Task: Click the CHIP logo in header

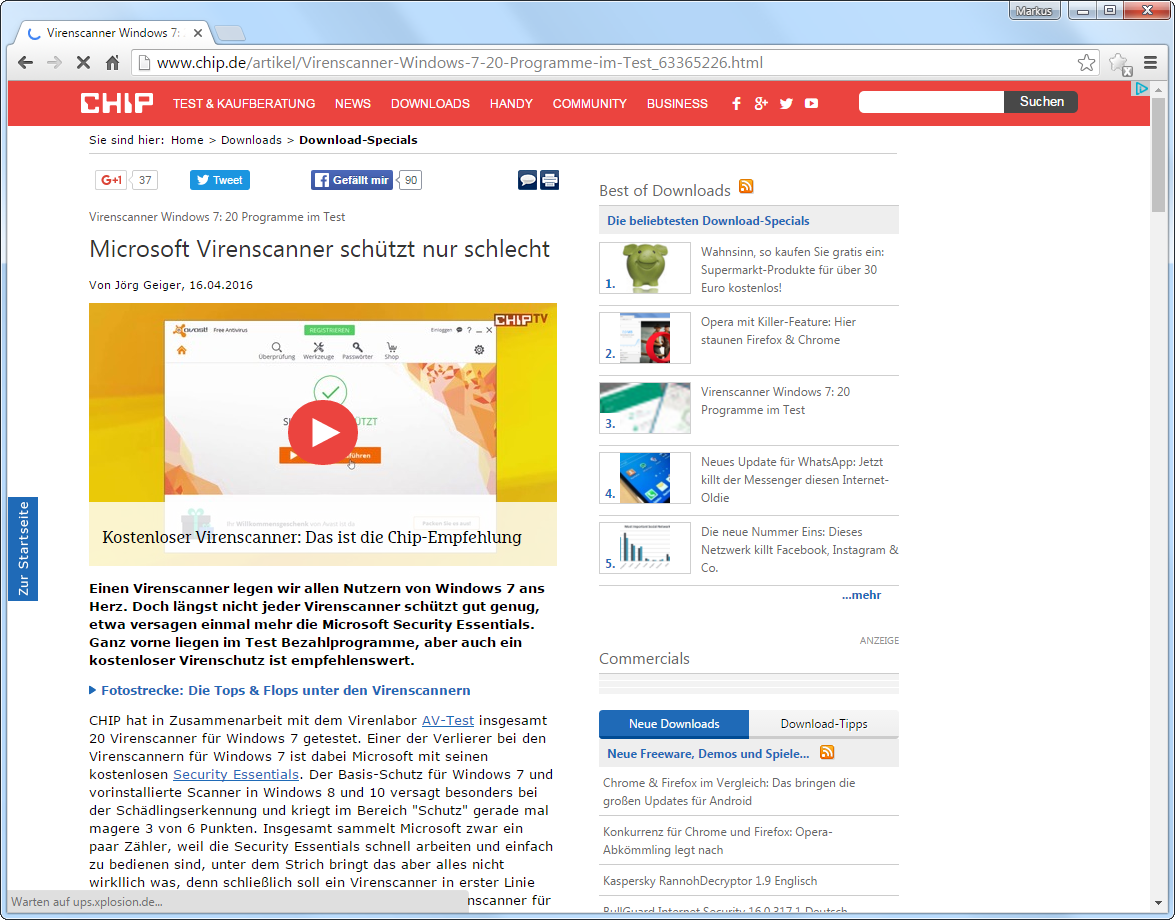Action: [117, 103]
